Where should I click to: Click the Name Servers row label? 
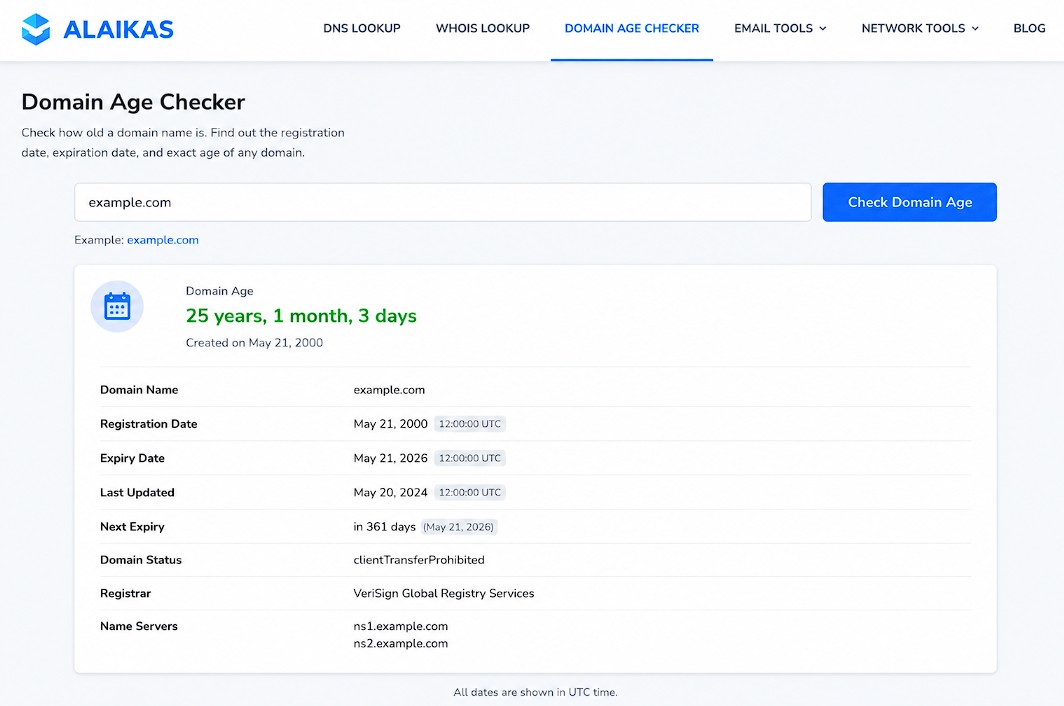[x=138, y=627]
